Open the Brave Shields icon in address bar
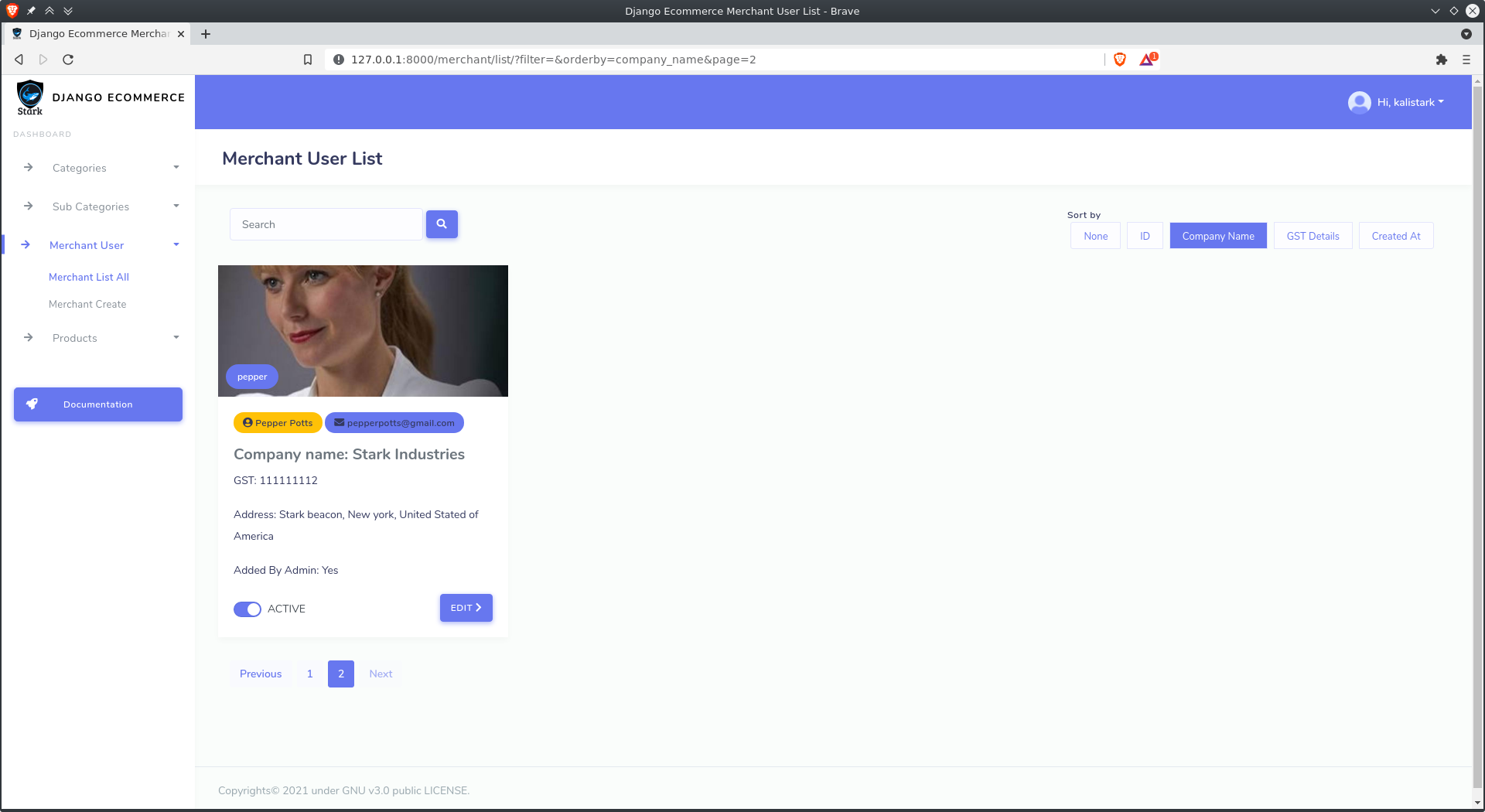Viewport: 1485px width, 812px height. click(1119, 59)
